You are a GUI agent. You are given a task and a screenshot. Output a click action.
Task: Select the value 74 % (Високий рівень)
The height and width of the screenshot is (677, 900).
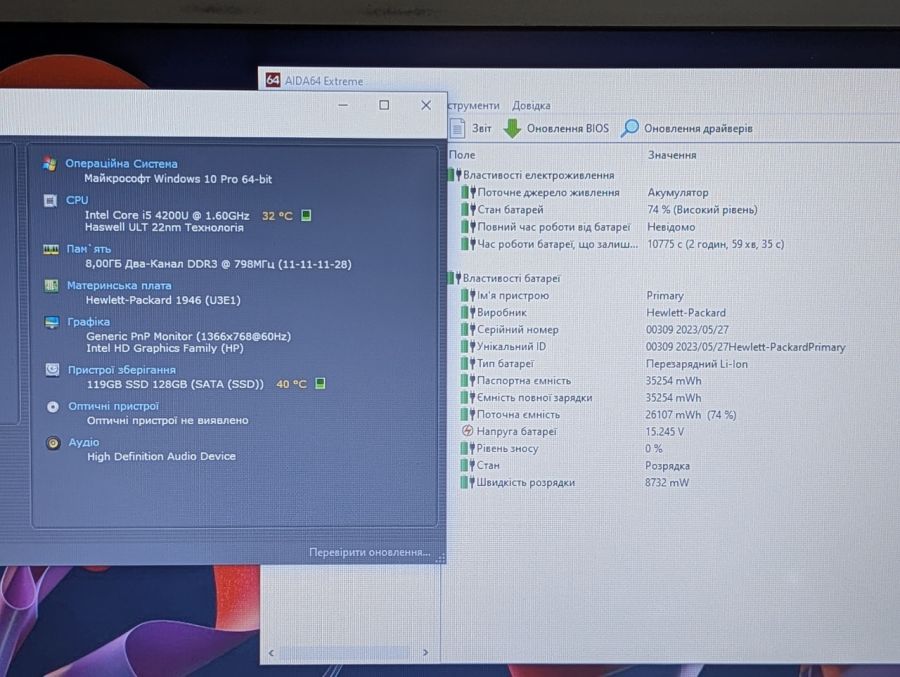(703, 210)
